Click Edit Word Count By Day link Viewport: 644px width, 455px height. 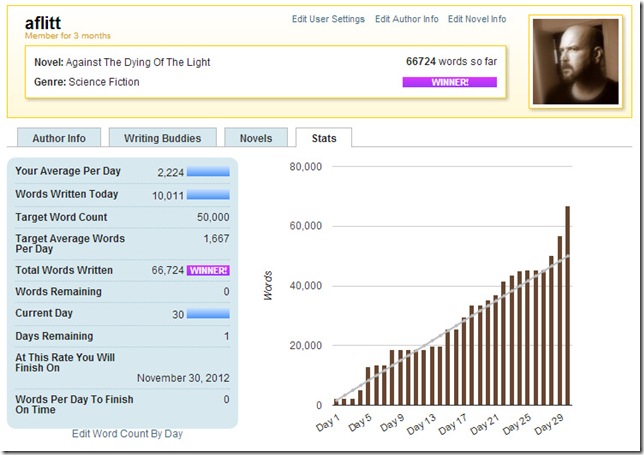127,434
